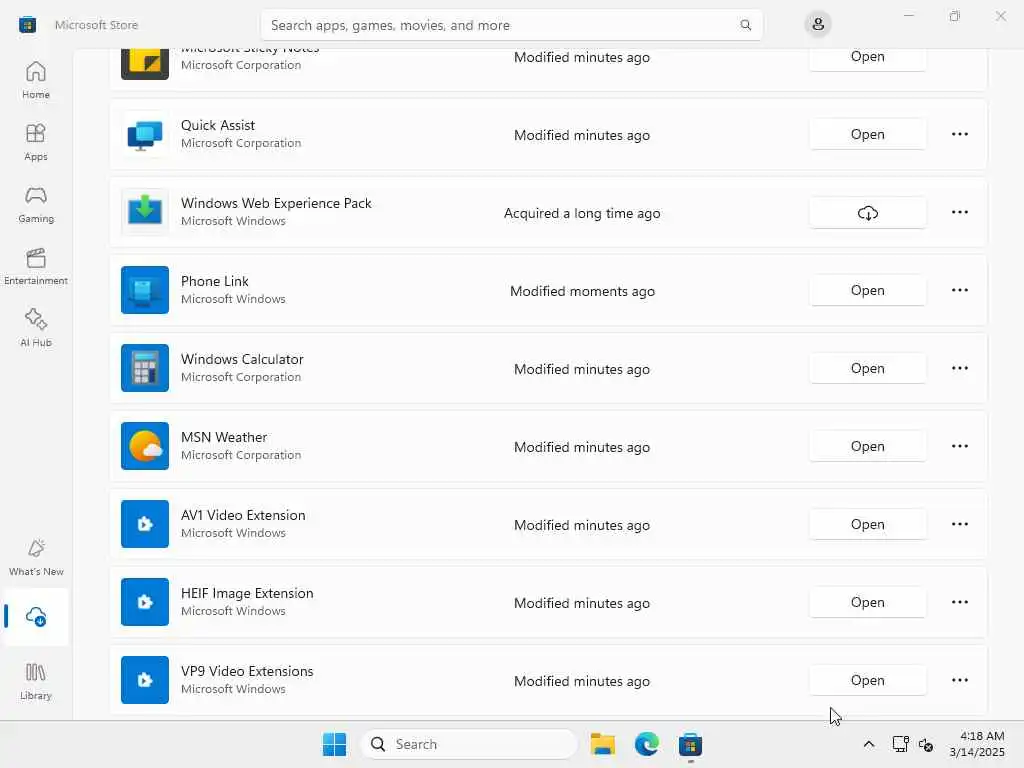Click the muted volume tray icon
The height and width of the screenshot is (768, 1024).
point(925,744)
